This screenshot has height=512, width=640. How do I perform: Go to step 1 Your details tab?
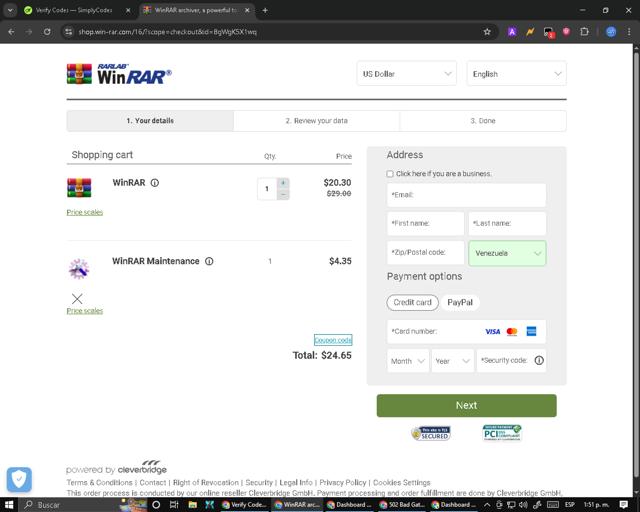pos(150,121)
